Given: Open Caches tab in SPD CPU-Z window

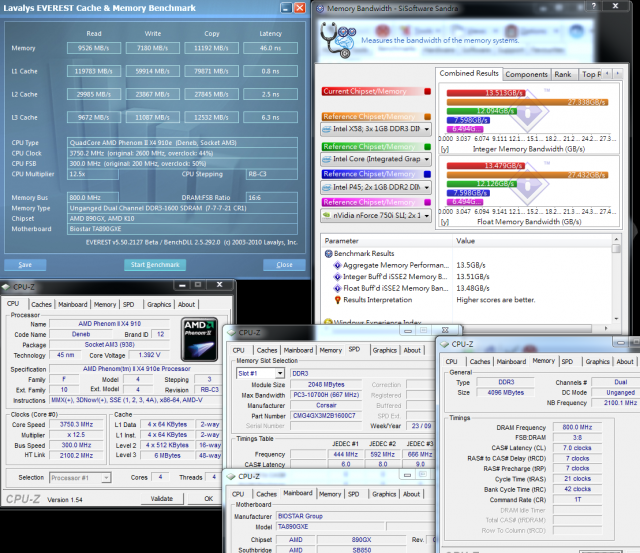Looking at the screenshot, I should (x=267, y=350).
